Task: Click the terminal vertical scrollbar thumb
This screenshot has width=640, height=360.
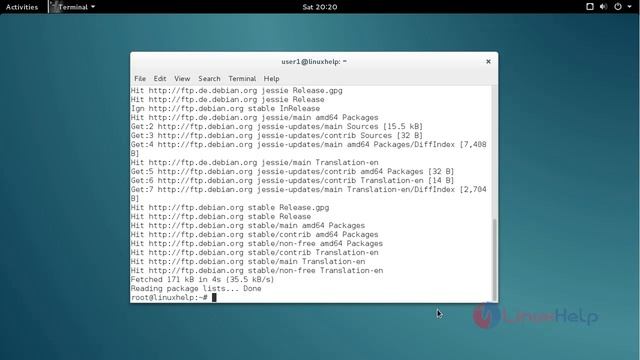Action: pyautogui.click(x=495, y=259)
